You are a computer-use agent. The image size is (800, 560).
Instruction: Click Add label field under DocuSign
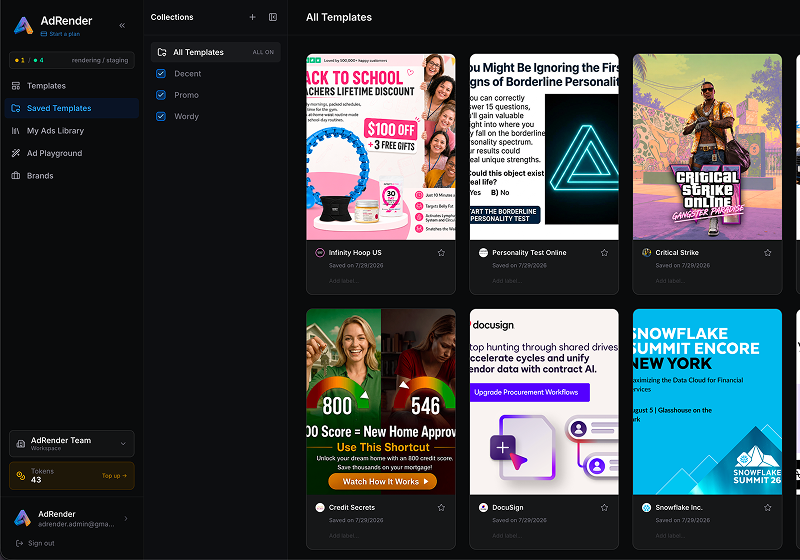point(507,536)
